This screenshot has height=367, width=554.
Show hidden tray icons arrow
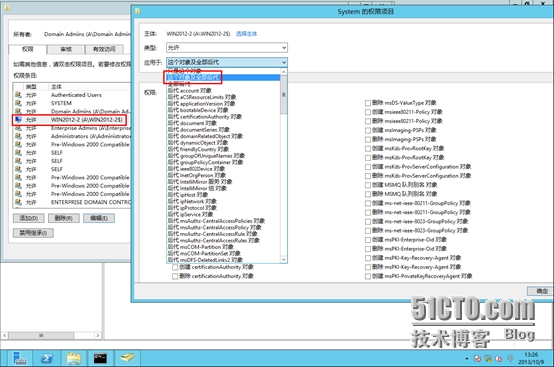click(467, 359)
